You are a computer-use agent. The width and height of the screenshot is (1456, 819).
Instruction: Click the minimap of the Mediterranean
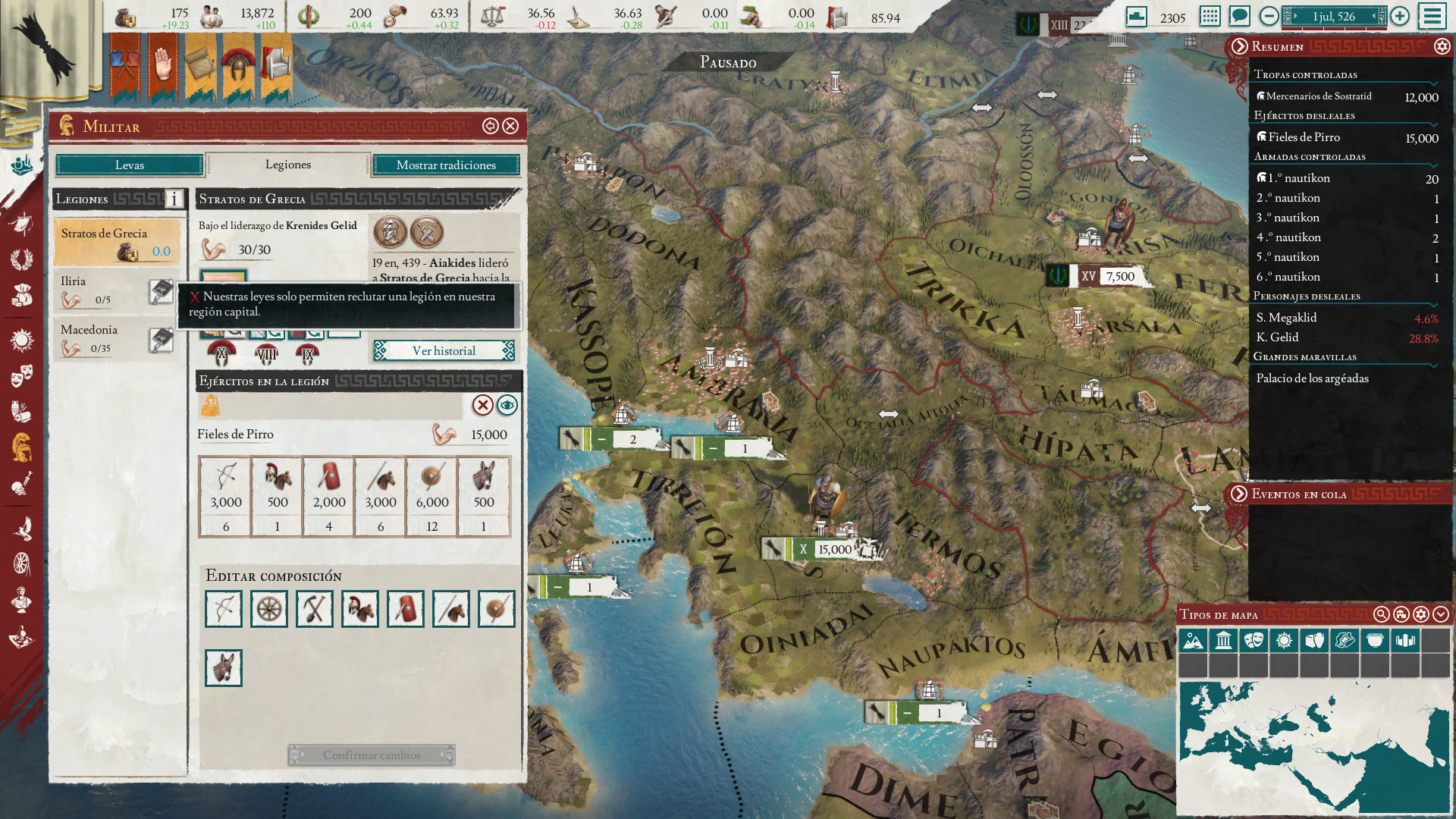pos(1313,748)
